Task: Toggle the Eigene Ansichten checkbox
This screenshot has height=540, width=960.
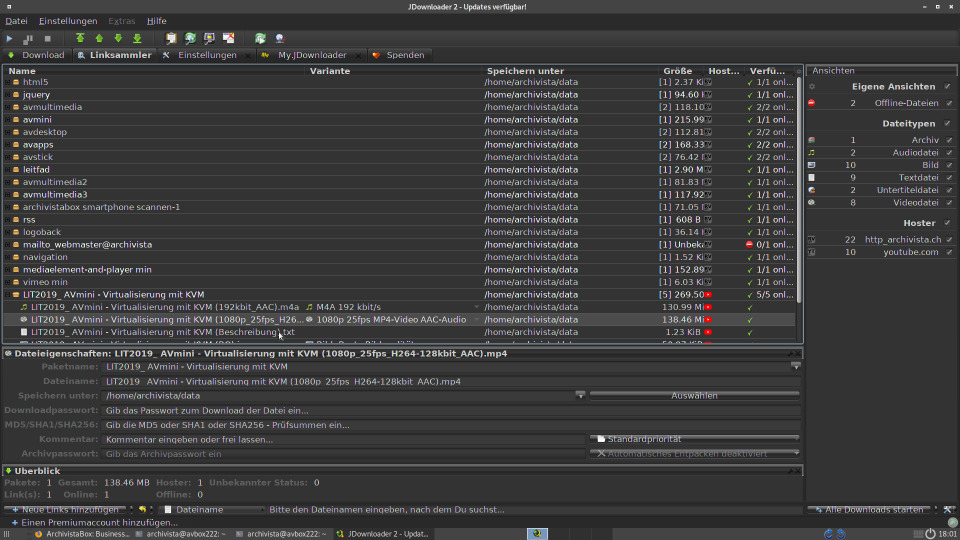Action: coord(948,87)
